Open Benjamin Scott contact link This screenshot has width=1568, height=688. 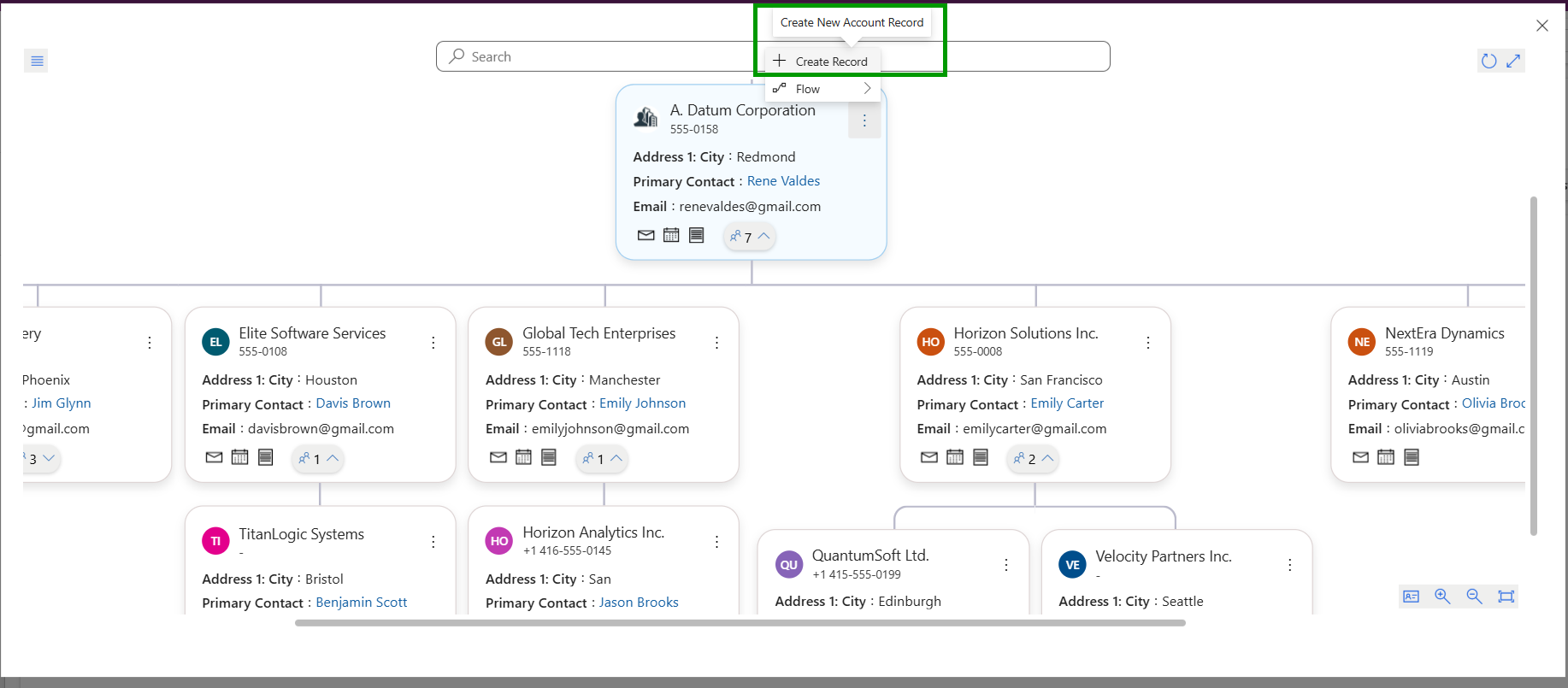(x=362, y=603)
